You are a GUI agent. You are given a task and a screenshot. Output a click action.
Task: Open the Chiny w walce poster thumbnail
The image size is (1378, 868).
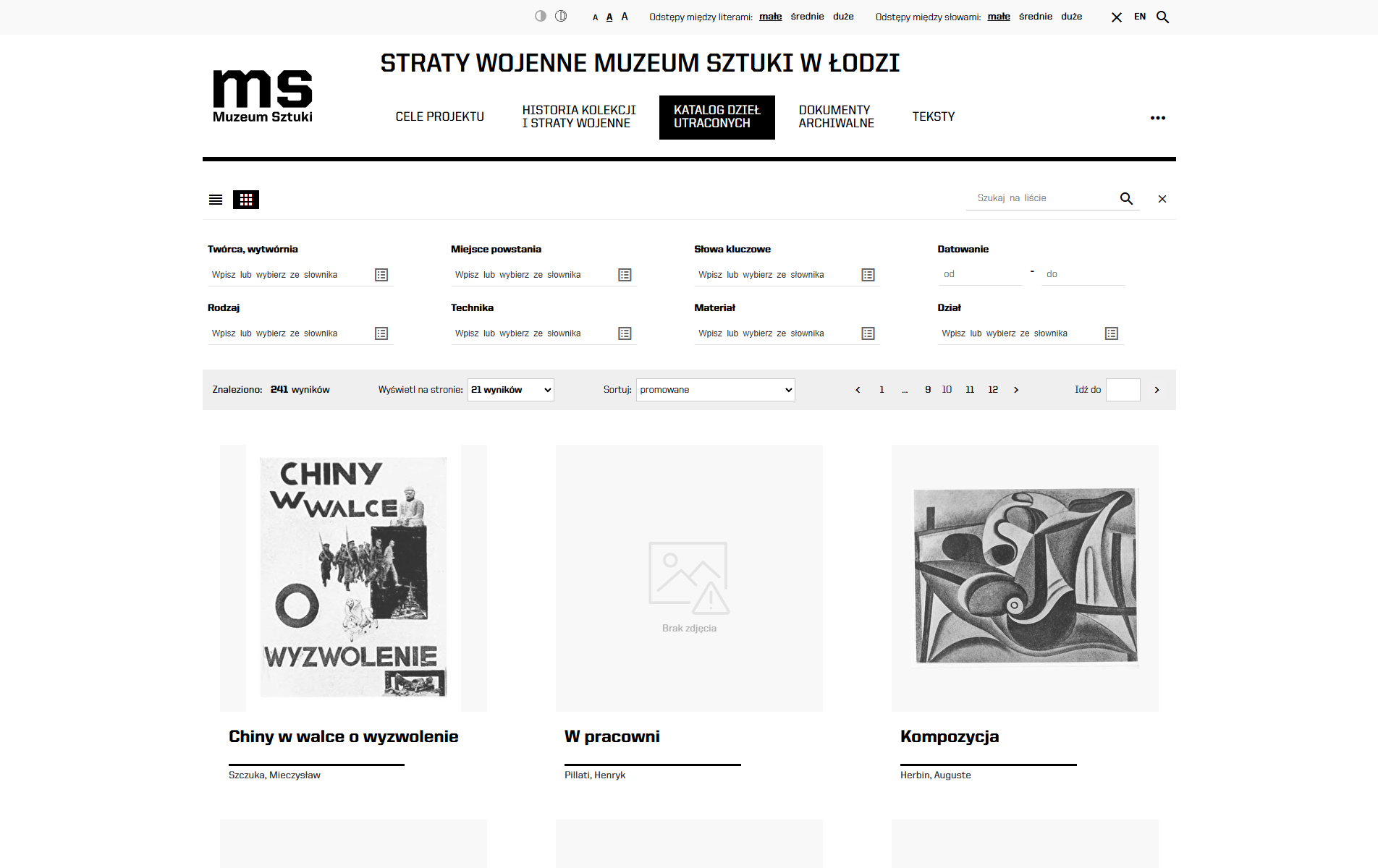click(x=353, y=578)
